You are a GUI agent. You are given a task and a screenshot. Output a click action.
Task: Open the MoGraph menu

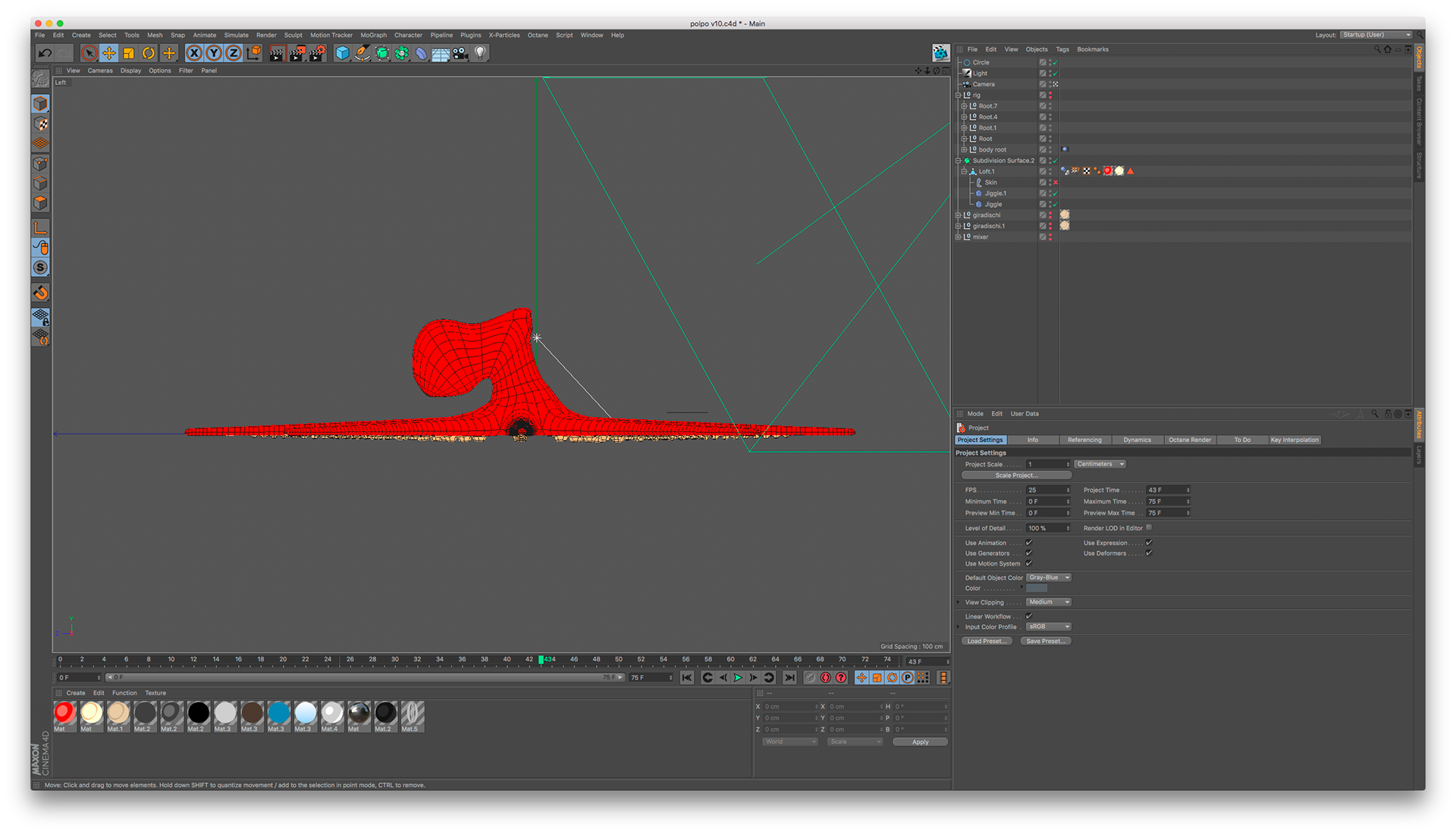[373, 35]
